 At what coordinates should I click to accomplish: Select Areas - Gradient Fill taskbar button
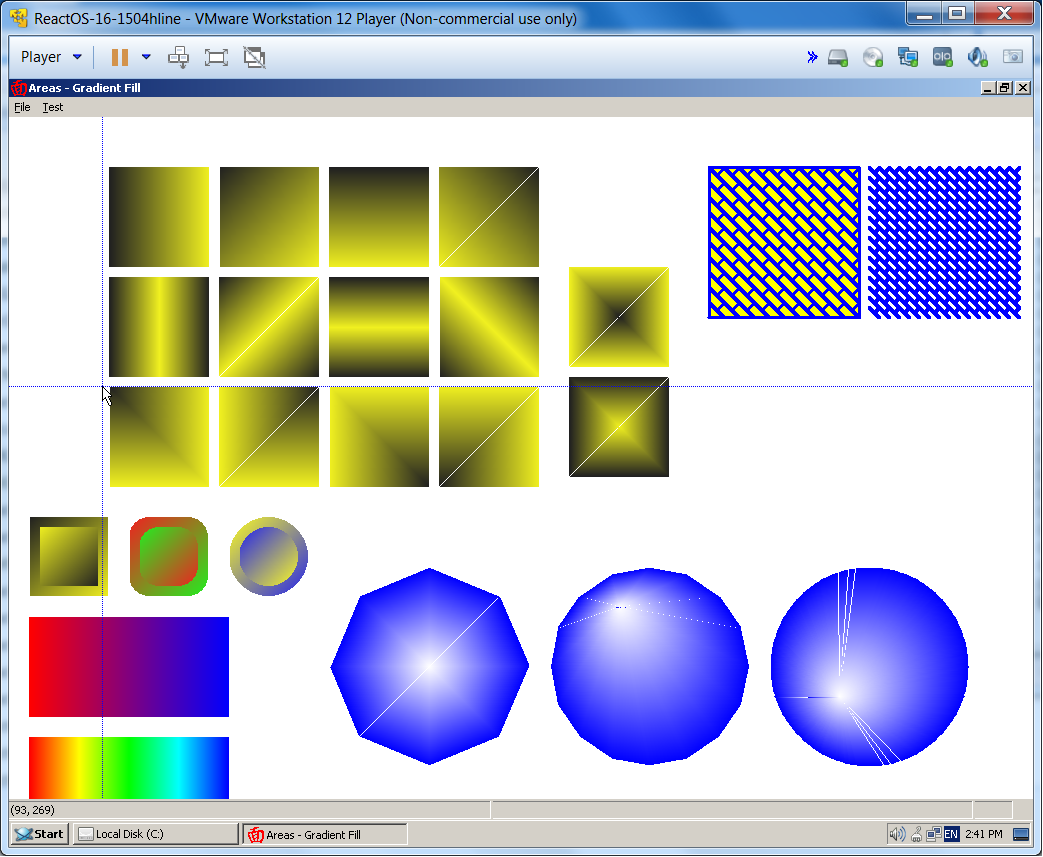(x=325, y=834)
